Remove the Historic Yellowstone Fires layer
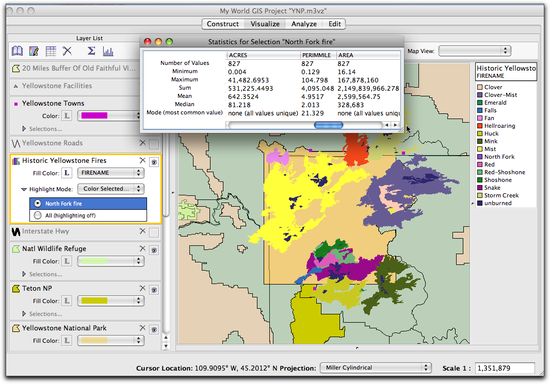 coord(142,160)
